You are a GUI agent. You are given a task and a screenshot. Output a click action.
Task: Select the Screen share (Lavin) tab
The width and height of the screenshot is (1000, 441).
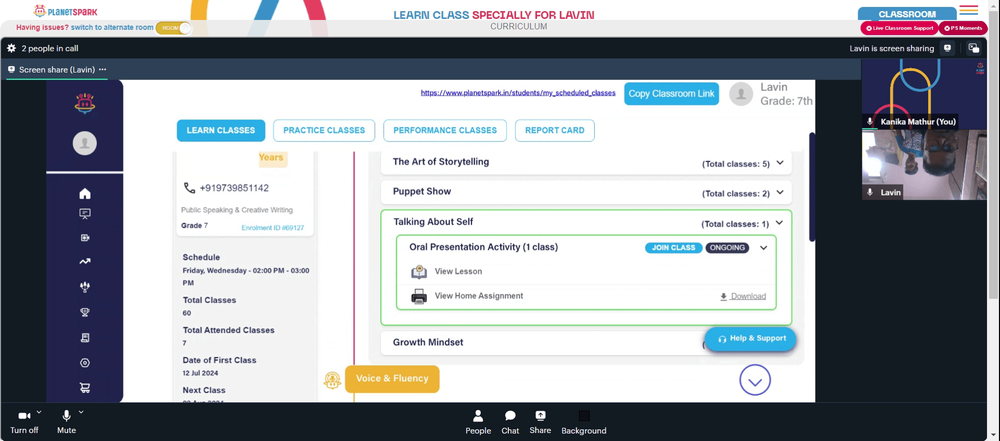tap(57, 70)
